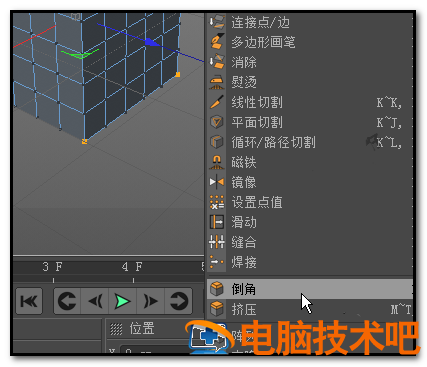Click the 线性切割 knife icon
427x367 pixels.
pos(217,102)
